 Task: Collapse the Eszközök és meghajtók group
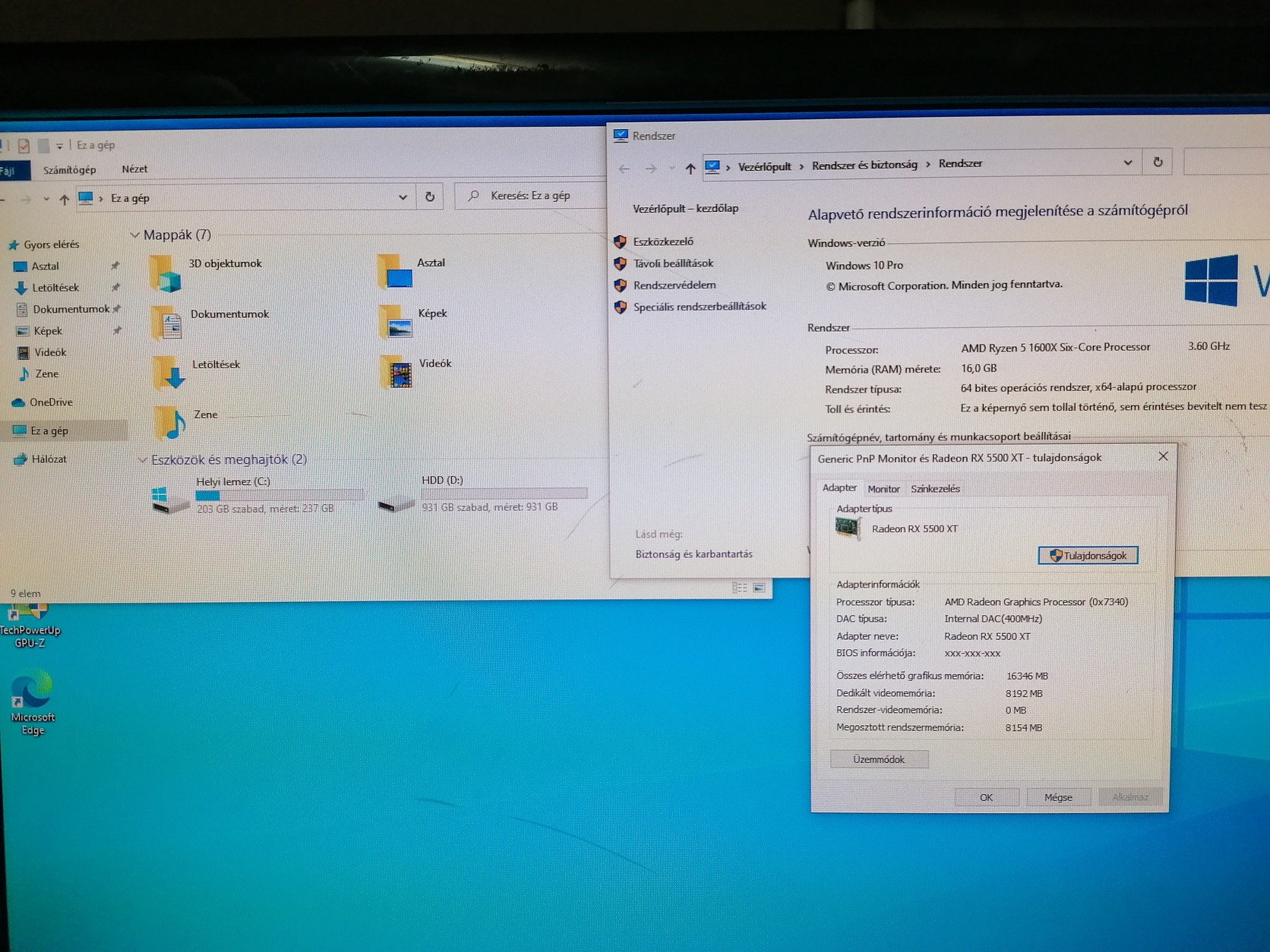(x=142, y=460)
